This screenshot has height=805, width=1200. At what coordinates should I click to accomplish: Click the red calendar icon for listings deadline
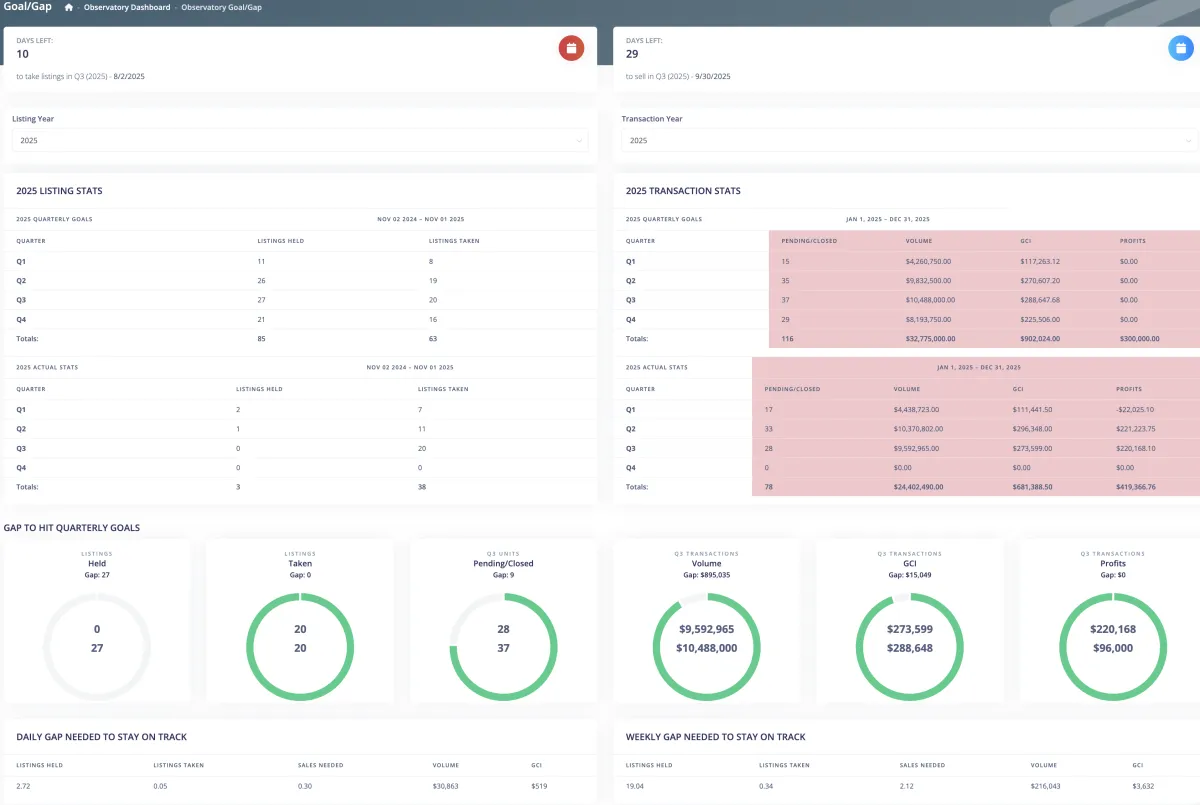571,48
